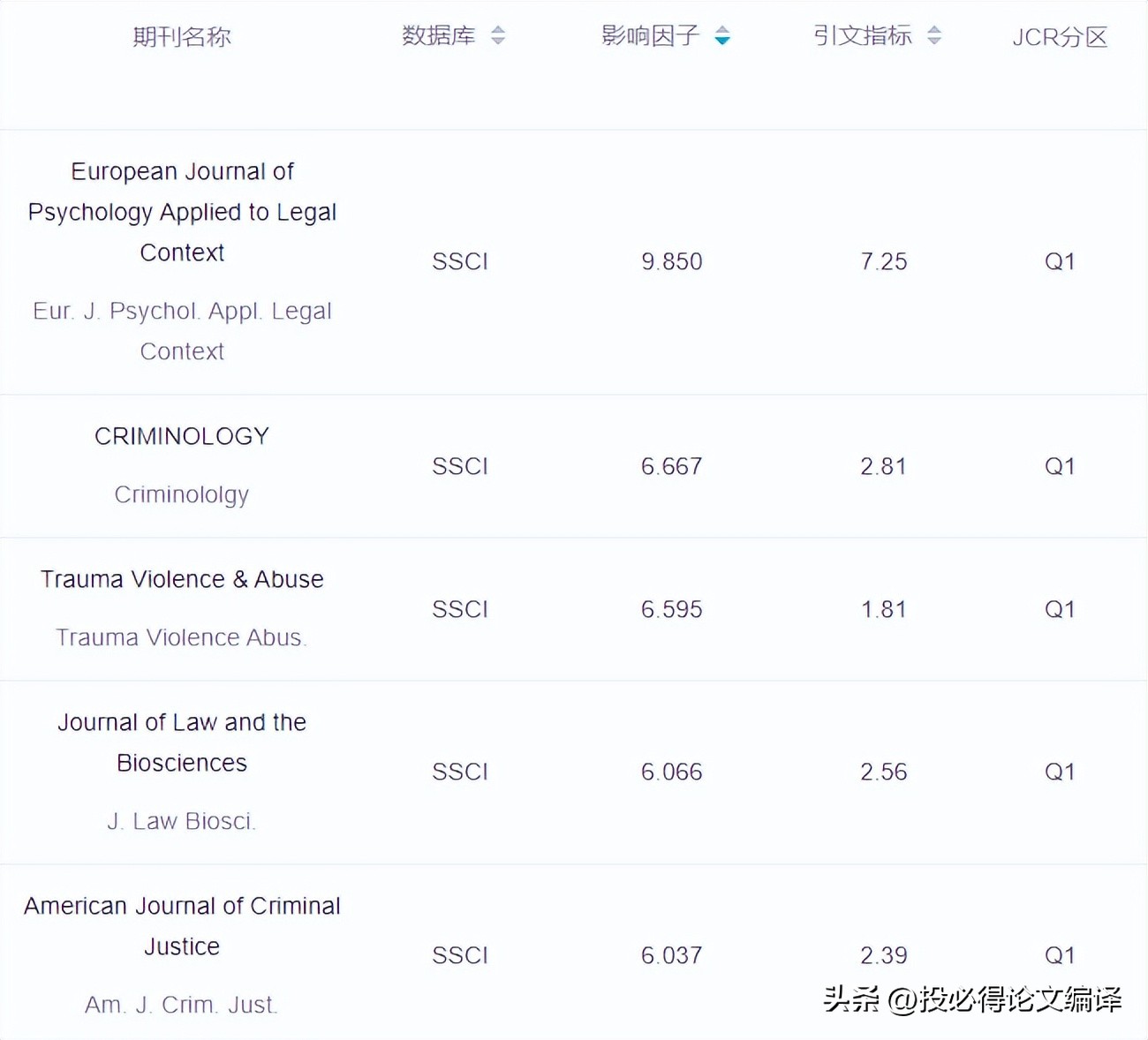Click the 引文指标 header label

point(863,35)
